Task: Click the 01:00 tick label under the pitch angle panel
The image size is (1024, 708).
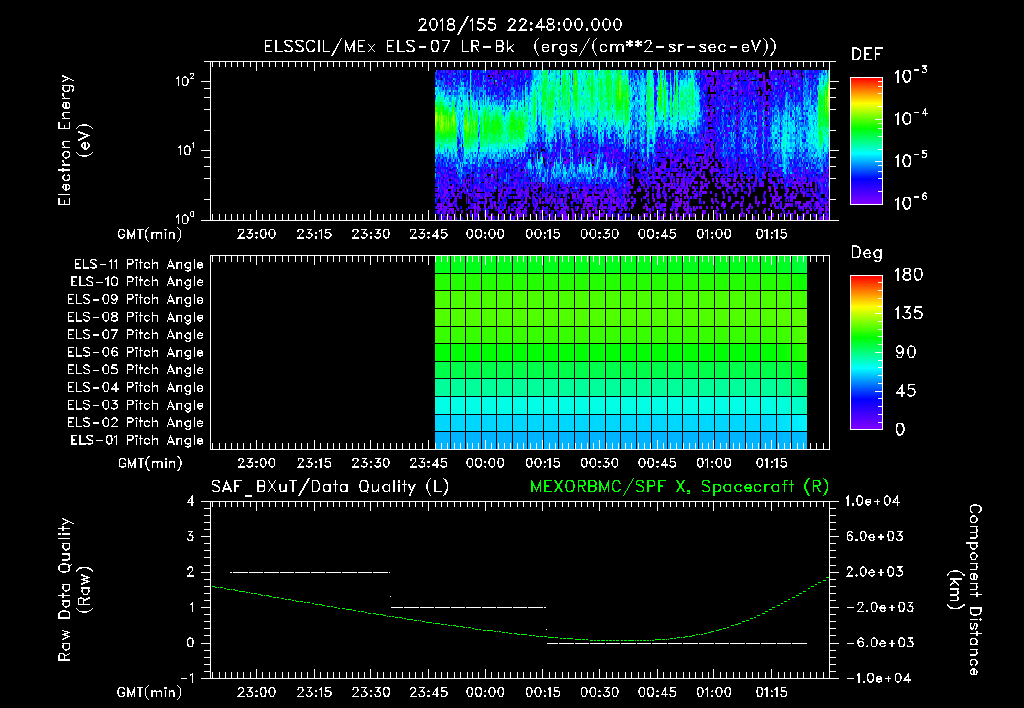Action: coord(714,463)
